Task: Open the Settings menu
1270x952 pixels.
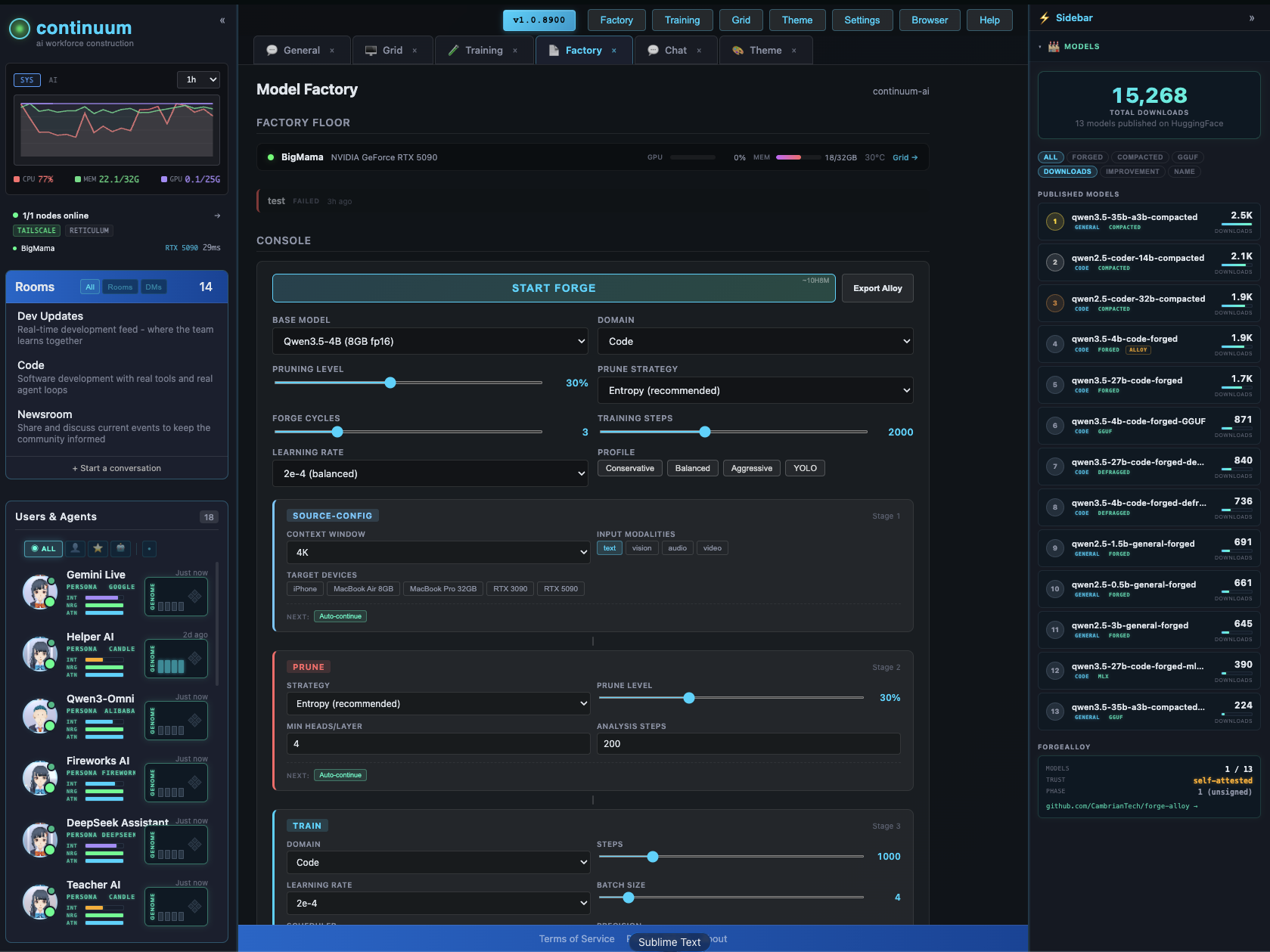Action: [x=862, y=20]
